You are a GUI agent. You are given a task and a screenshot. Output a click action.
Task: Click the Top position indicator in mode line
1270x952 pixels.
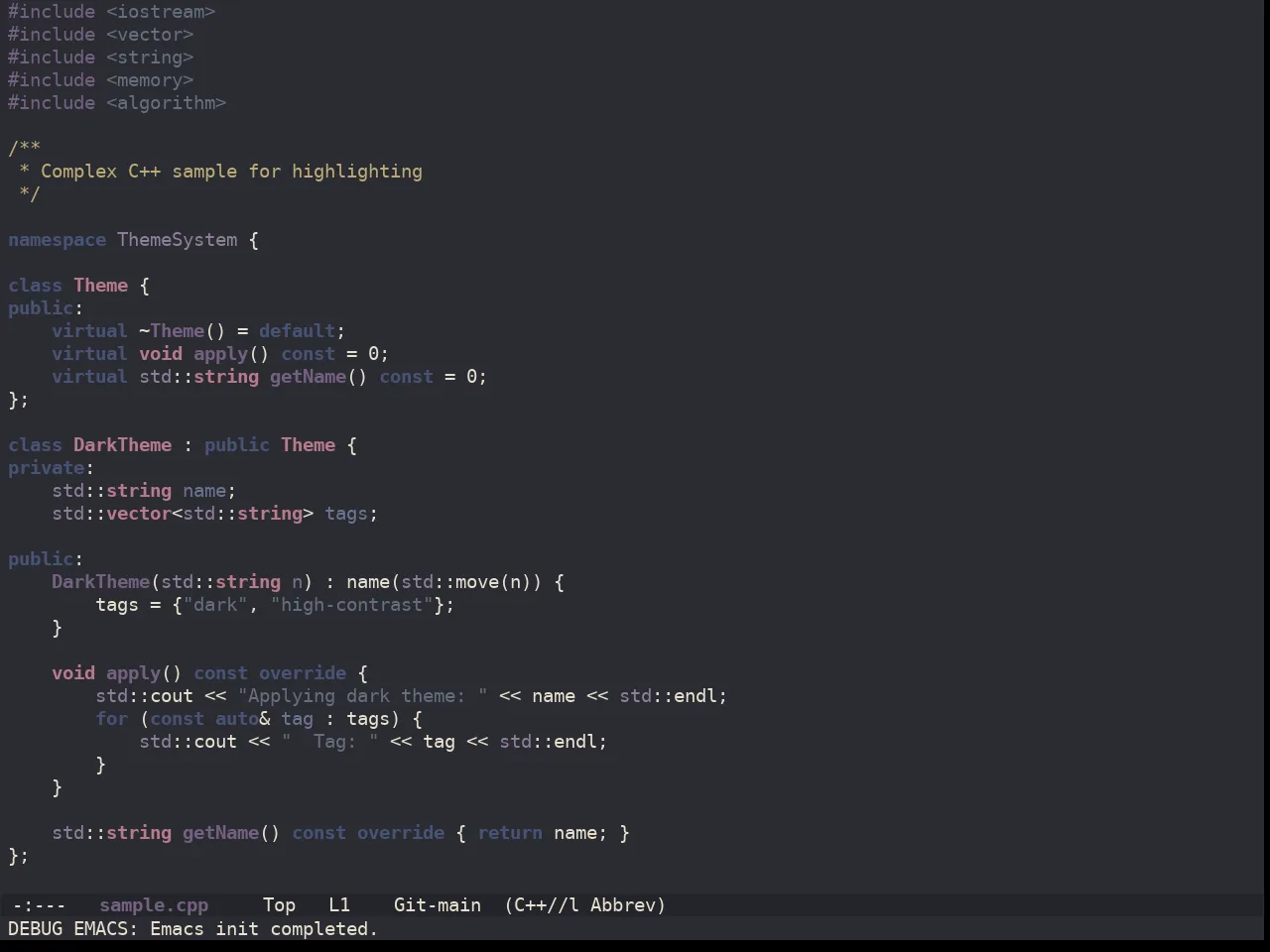tap(279, 905)
